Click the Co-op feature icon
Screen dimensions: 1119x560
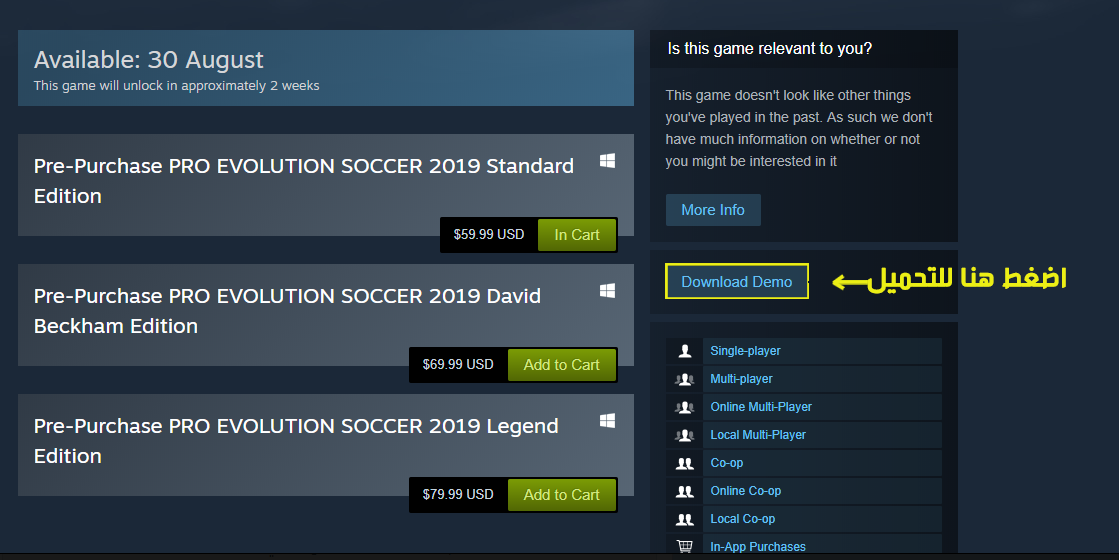[x=684, y=463]
